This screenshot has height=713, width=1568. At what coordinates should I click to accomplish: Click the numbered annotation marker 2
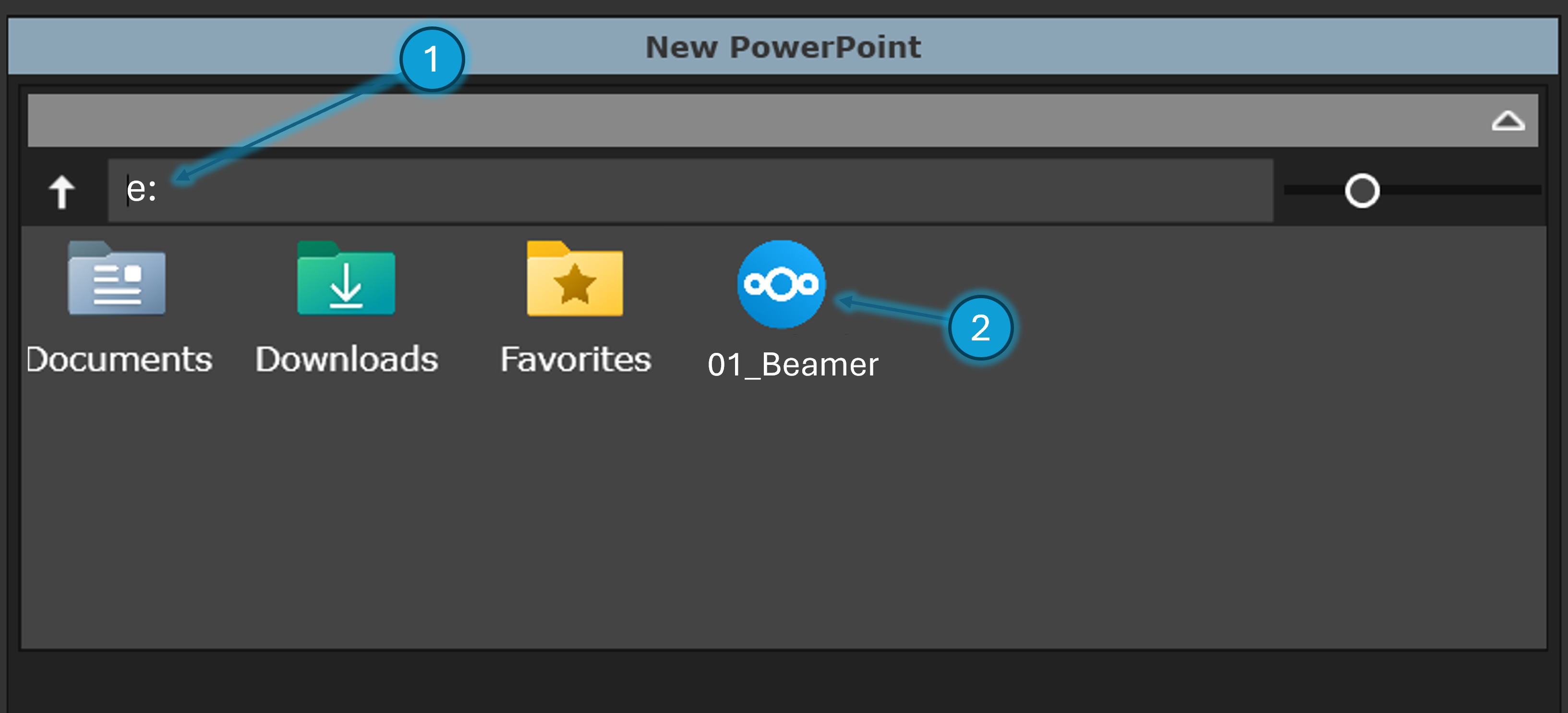coord(980,327)
